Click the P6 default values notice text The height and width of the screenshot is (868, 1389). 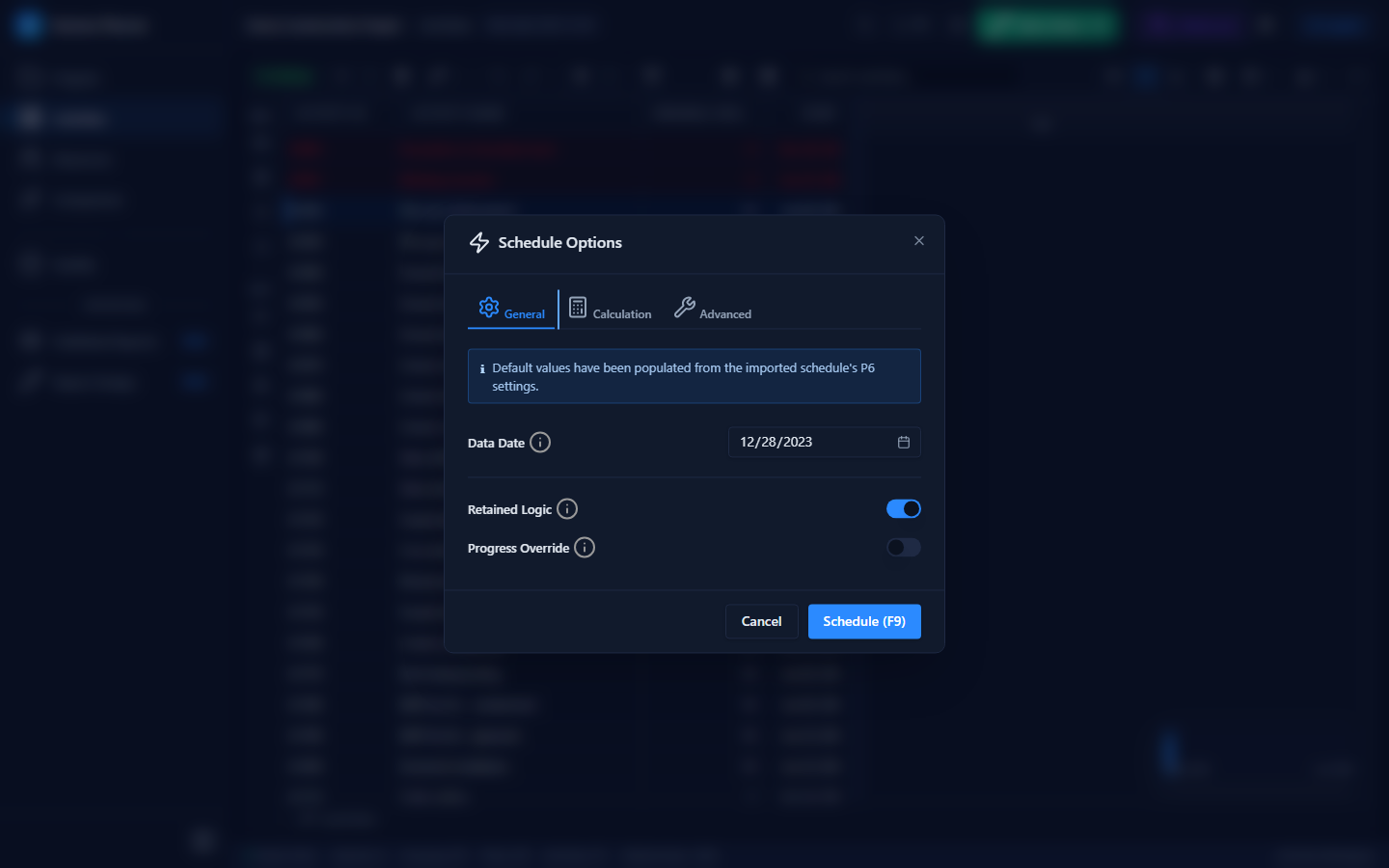click(x=683, y=377)
